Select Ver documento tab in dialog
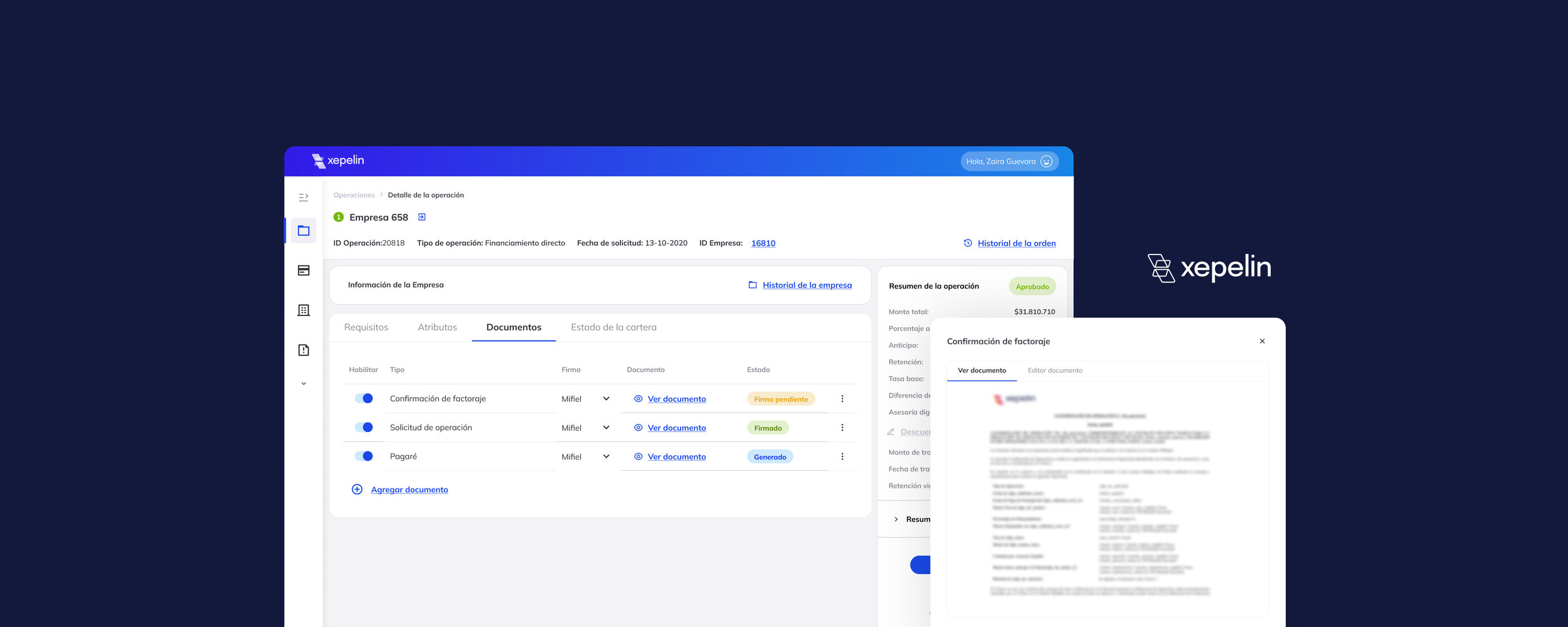 [x=982, y=371]
